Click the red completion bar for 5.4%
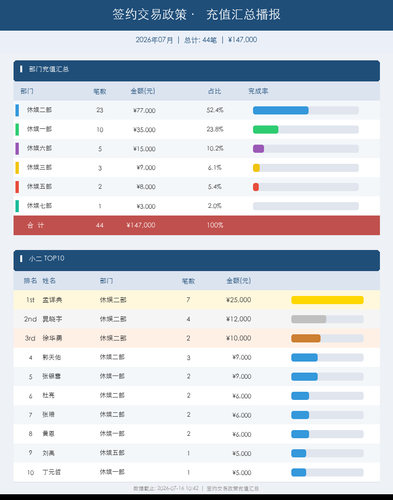The width and height of the screenshot is (393, 500). [256, 187]
